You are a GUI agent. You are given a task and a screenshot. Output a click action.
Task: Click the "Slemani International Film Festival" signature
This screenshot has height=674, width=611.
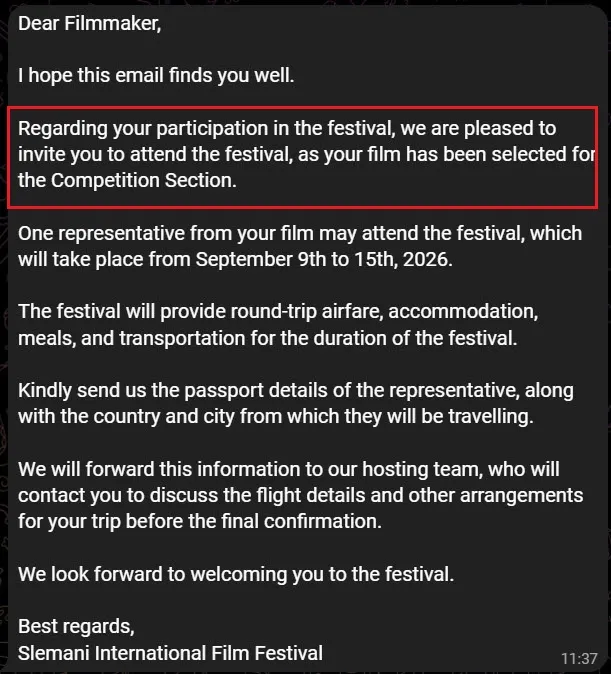(170, 653)
